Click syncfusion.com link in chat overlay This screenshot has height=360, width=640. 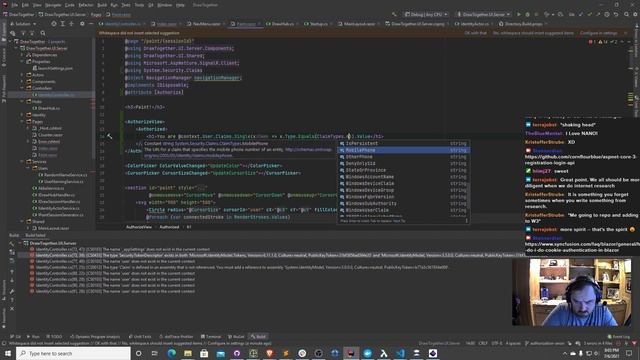[581, 247]
